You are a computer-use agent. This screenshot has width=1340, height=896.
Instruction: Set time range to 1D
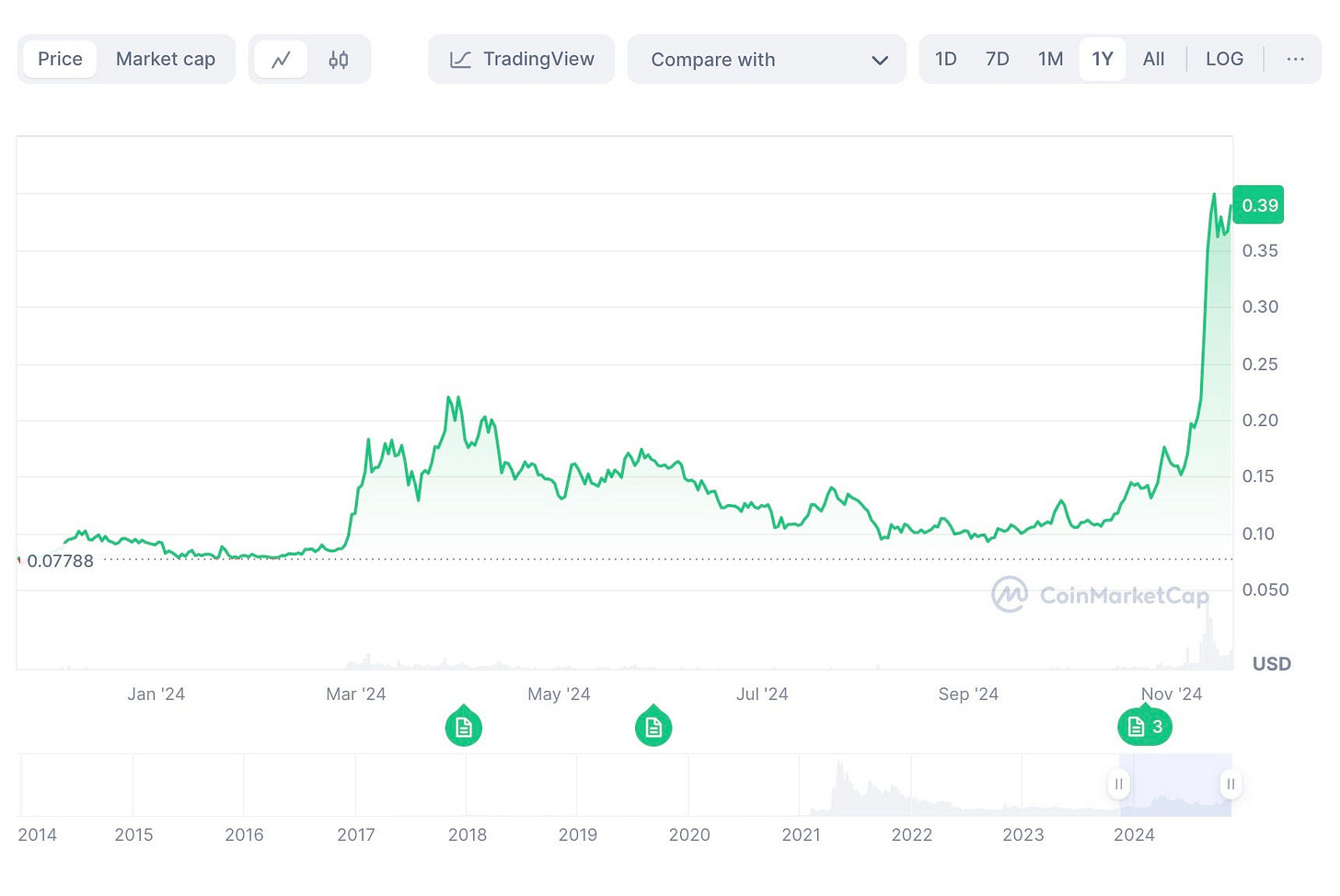point(946,59)
